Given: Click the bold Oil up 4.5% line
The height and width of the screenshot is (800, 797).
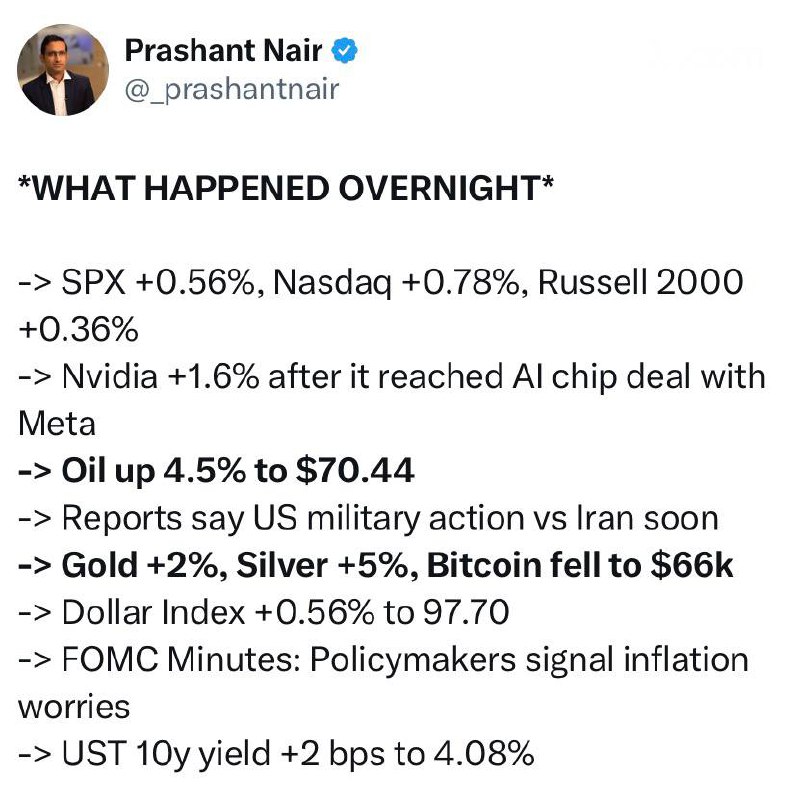Looking at the screenshot, I should click(216, 470).
